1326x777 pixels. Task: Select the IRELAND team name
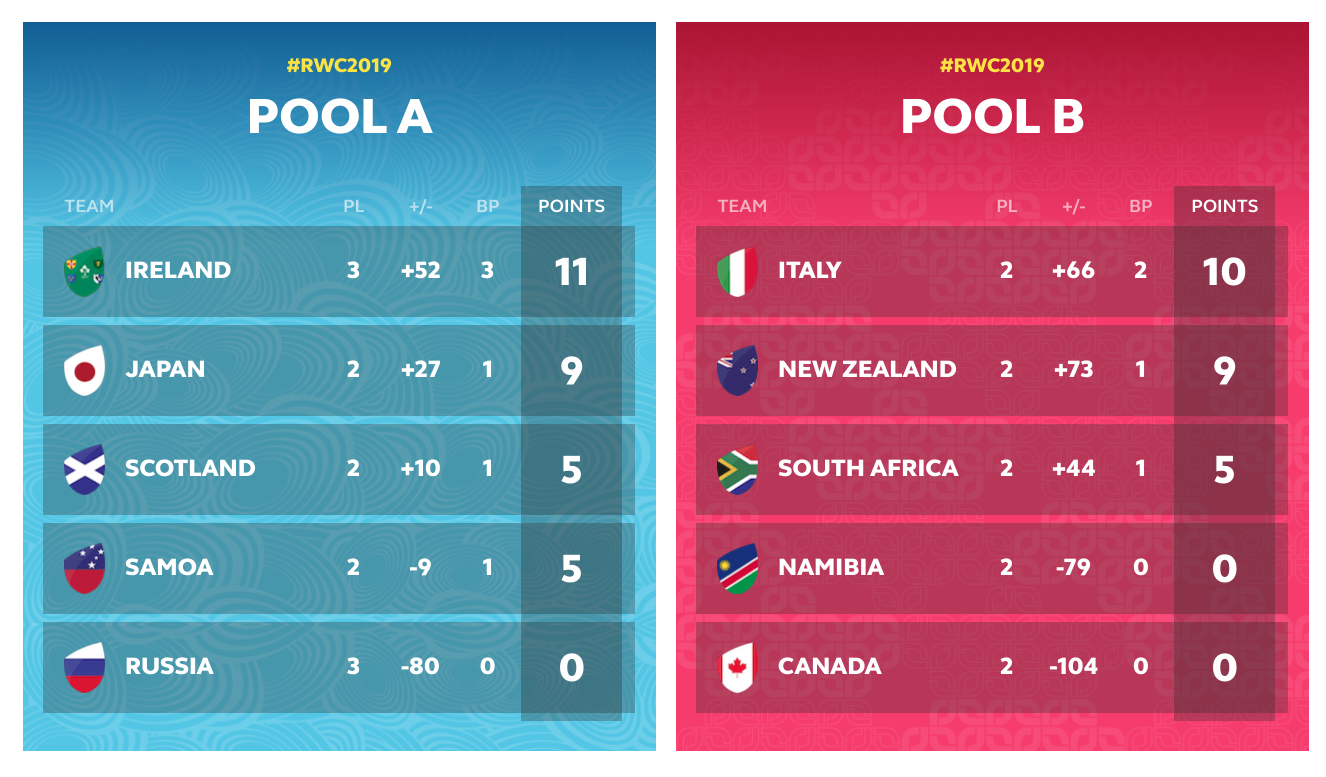178,270
